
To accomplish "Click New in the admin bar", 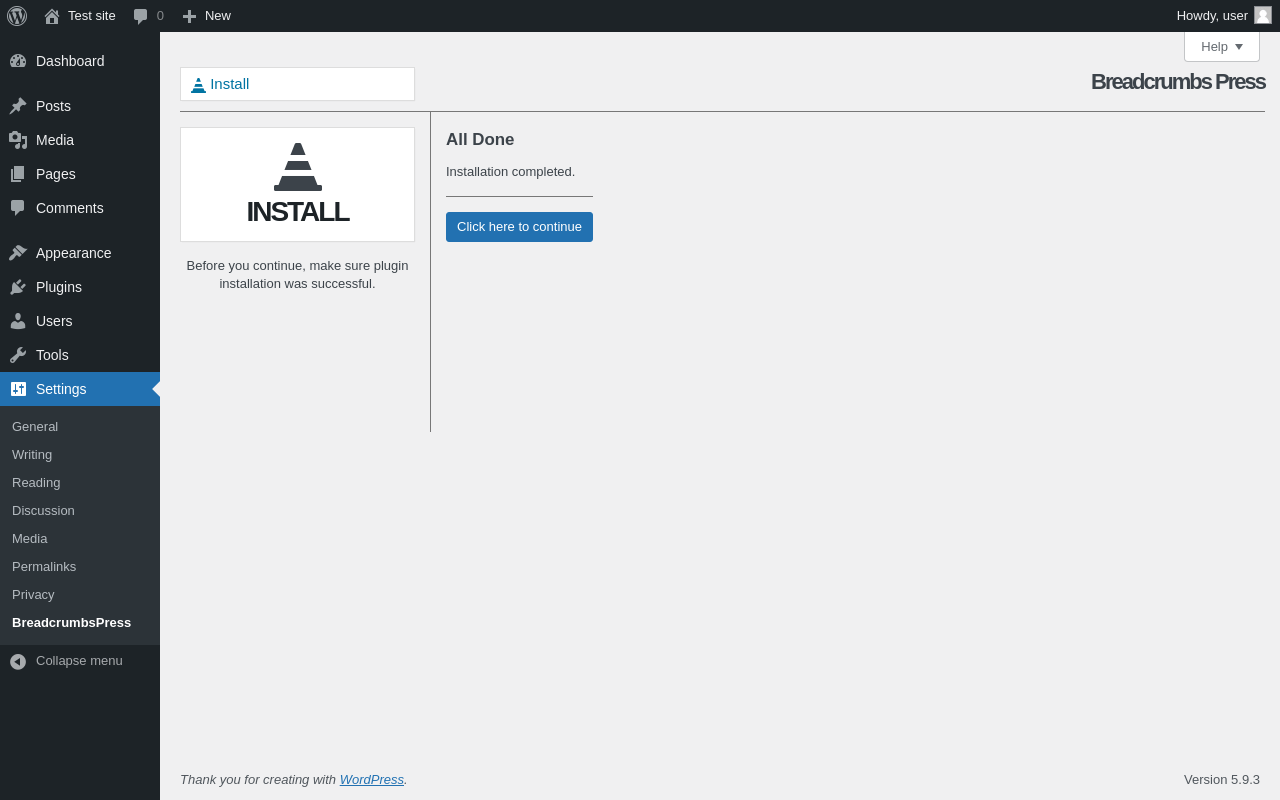I will point(218,15).
